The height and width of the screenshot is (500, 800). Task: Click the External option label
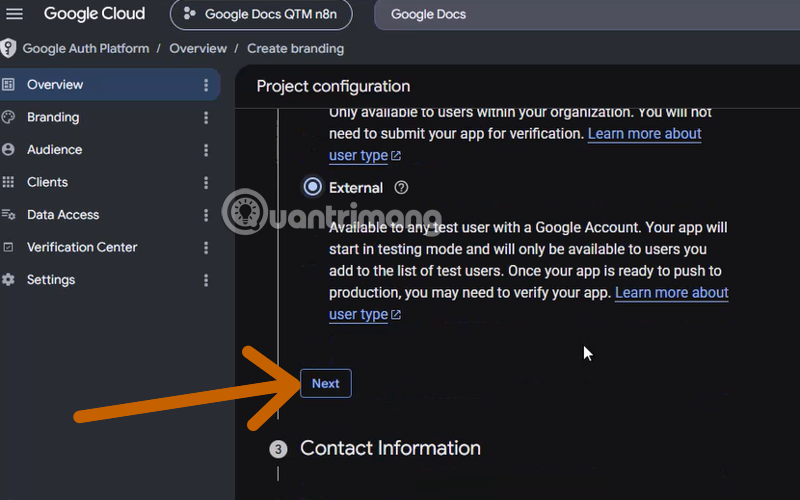pos(356,188)
